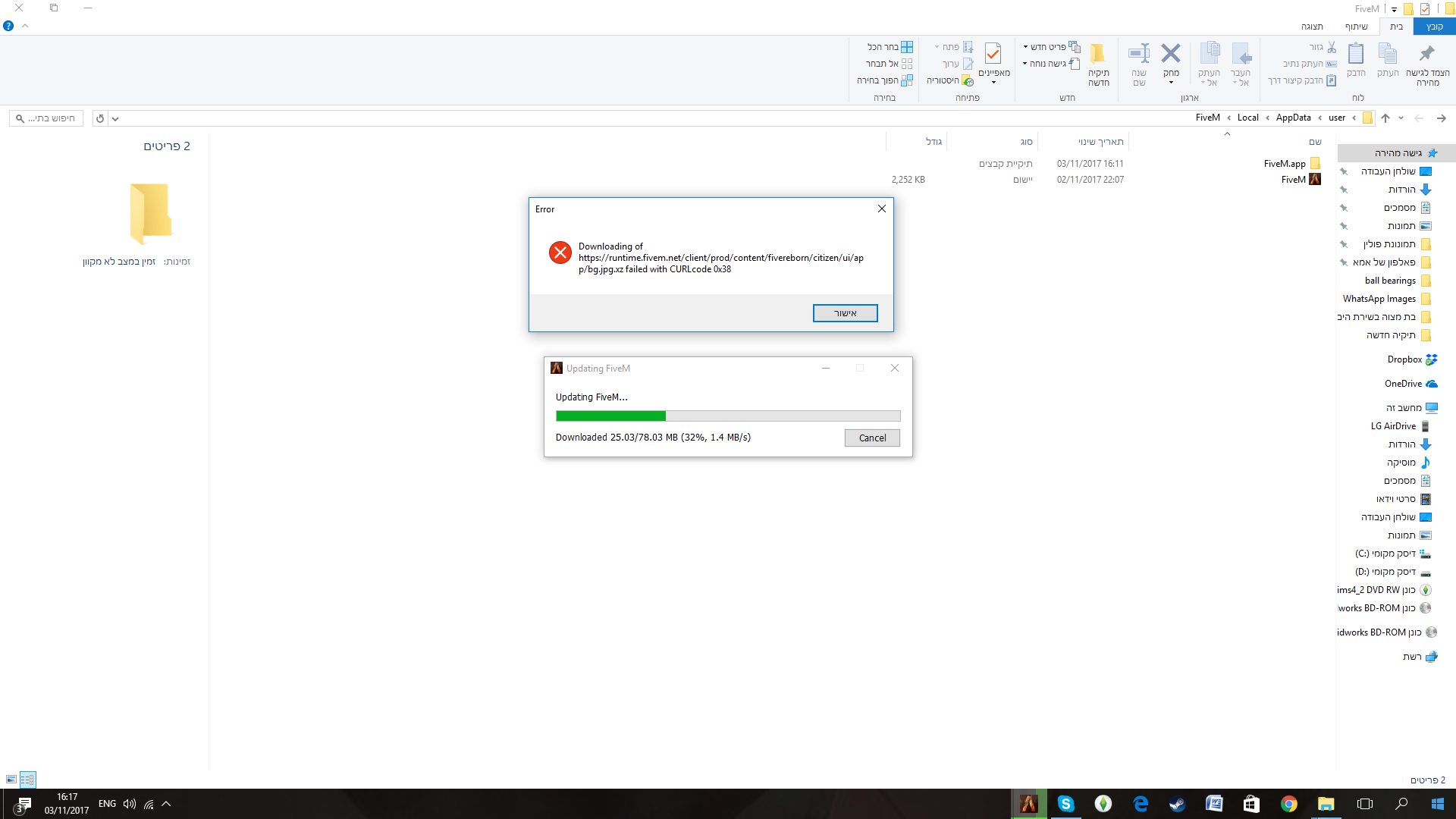
Task: Expand the Easy access dropdown in ribbon
Action: [1025, 64]
